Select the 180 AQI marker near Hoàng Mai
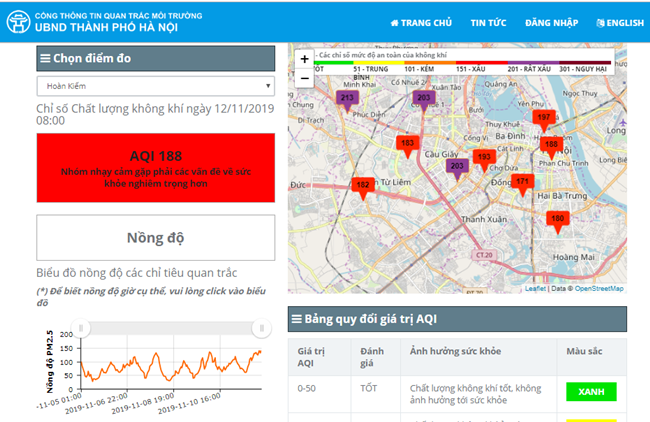This screenshot has width=650, height=422. pyautogui.click(x=558, y=219)
